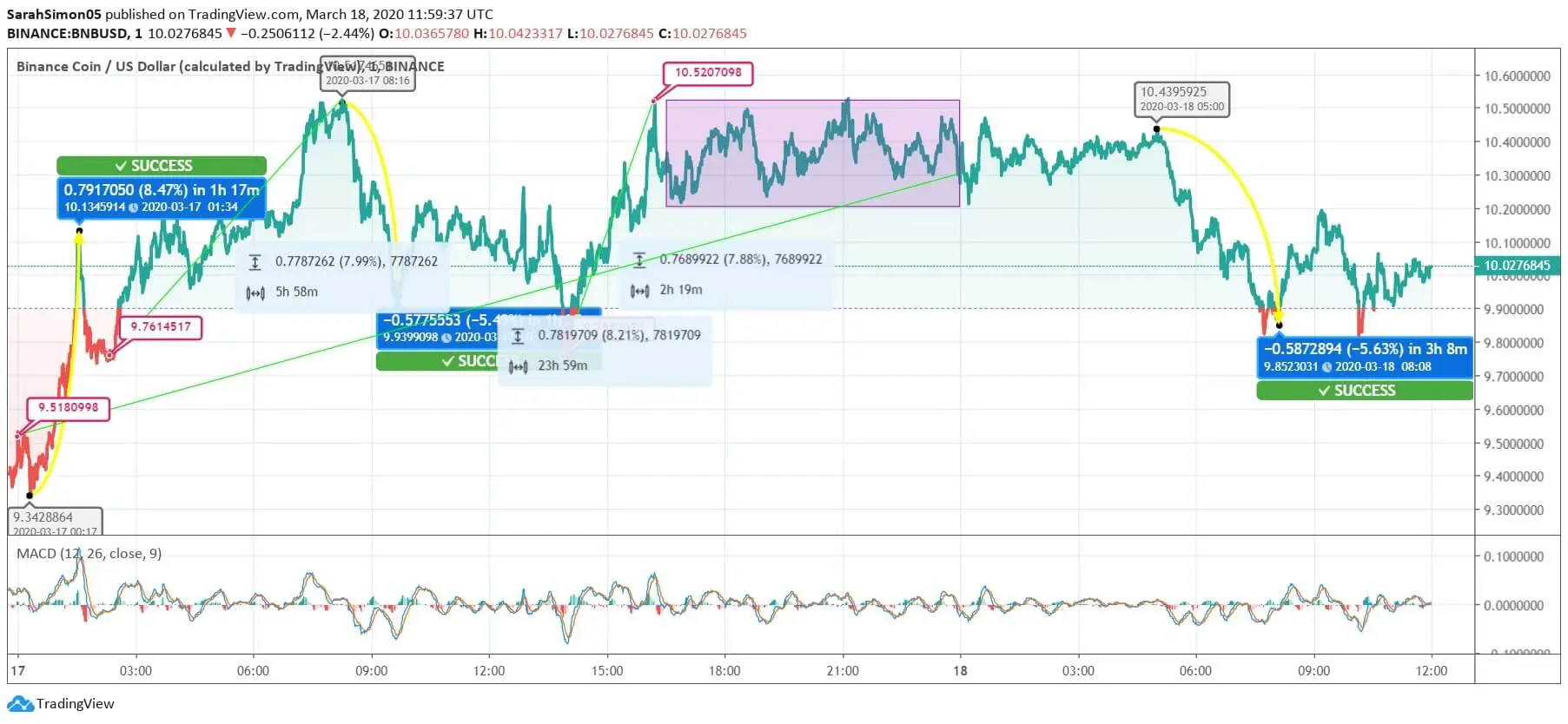
Task: Click the vertical range icon beside 7.99%
Action: [255, 261]
